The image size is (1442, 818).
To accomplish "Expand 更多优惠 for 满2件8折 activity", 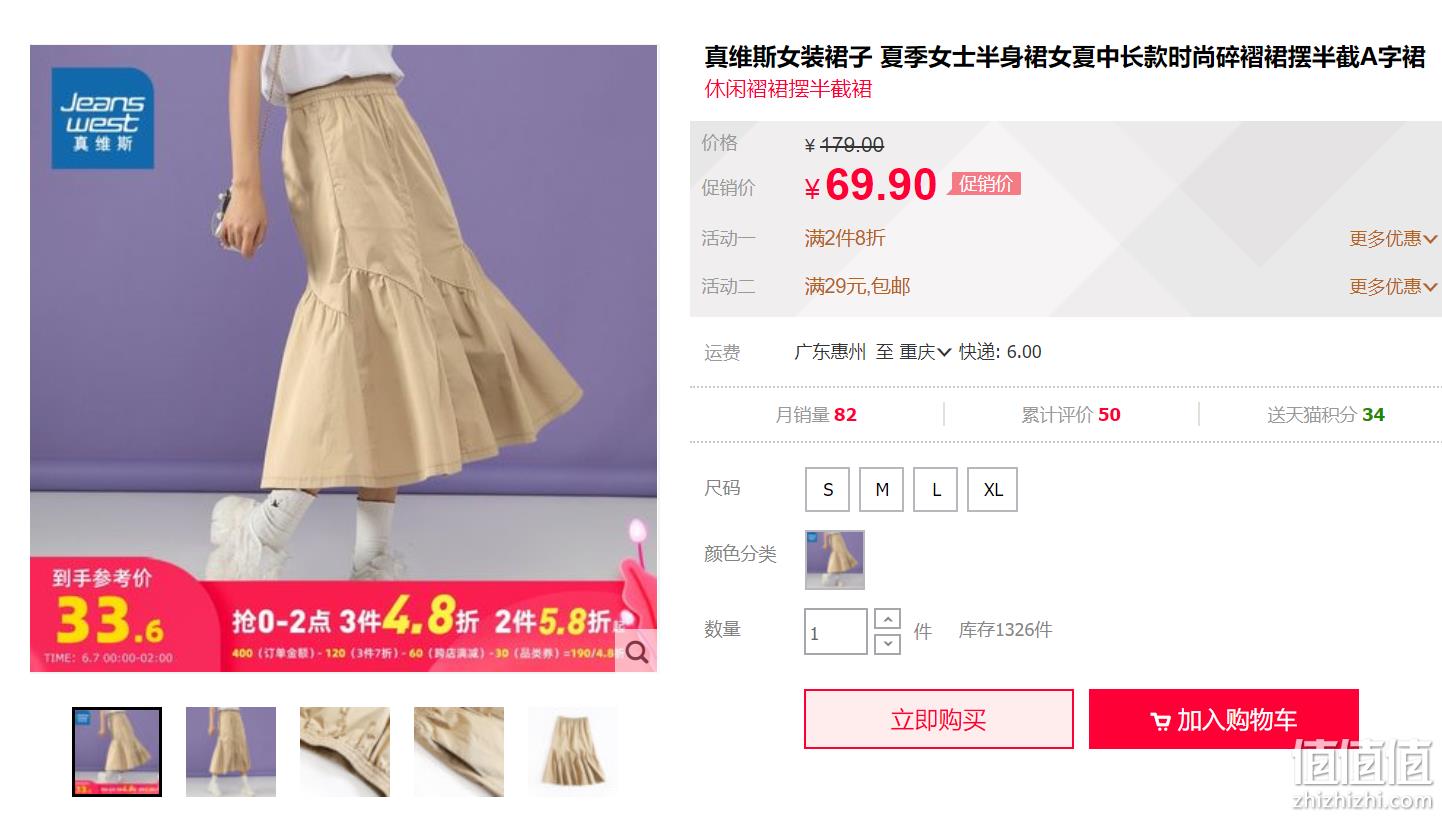I will pos(1393,239).
